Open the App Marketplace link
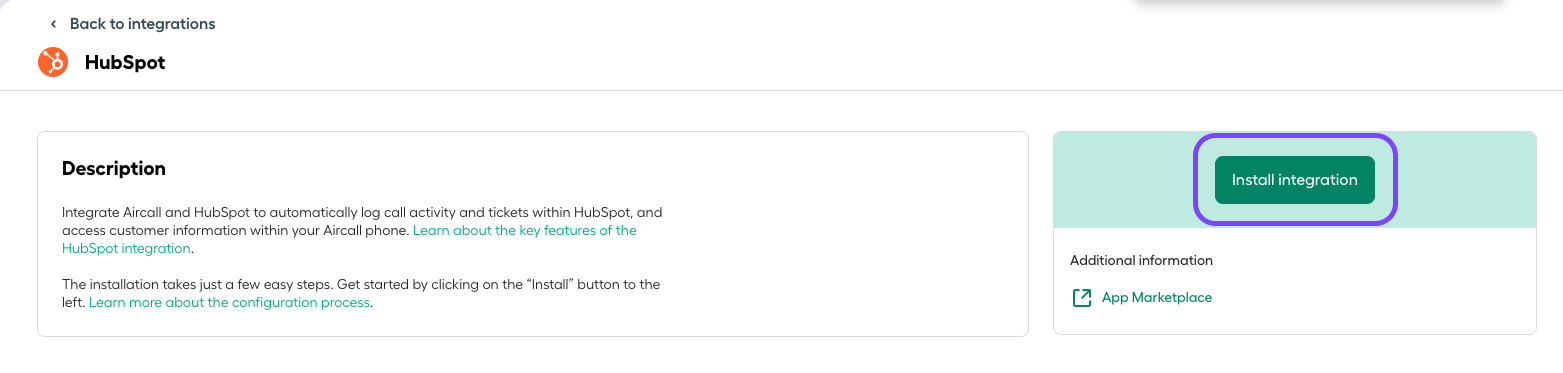This screenshot has height=373, width=1563. tap(1156, 298)
